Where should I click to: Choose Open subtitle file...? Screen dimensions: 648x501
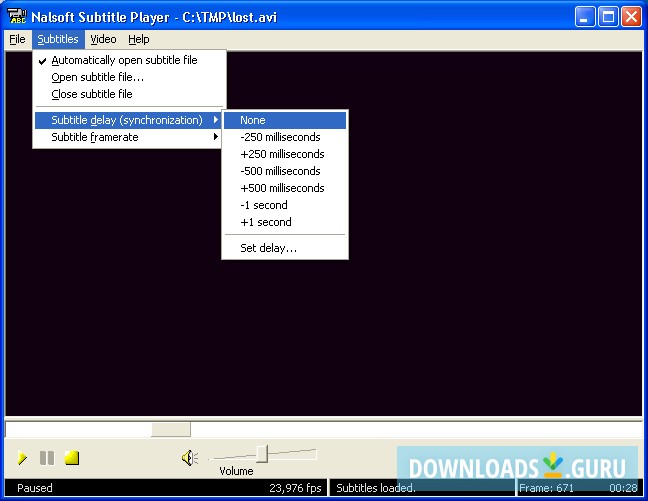click(x=129, y=77)
